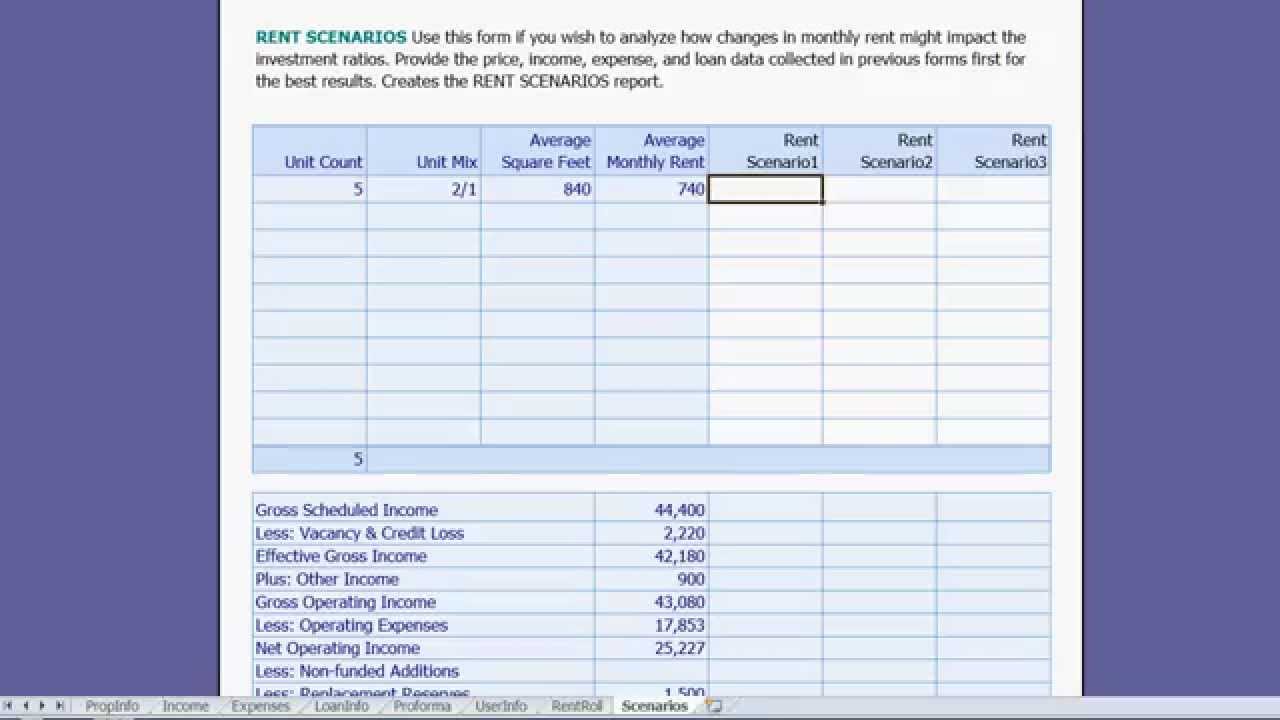
Task: Select Gross Operating Income value 43,080
Action: click(x=652, y=602)
